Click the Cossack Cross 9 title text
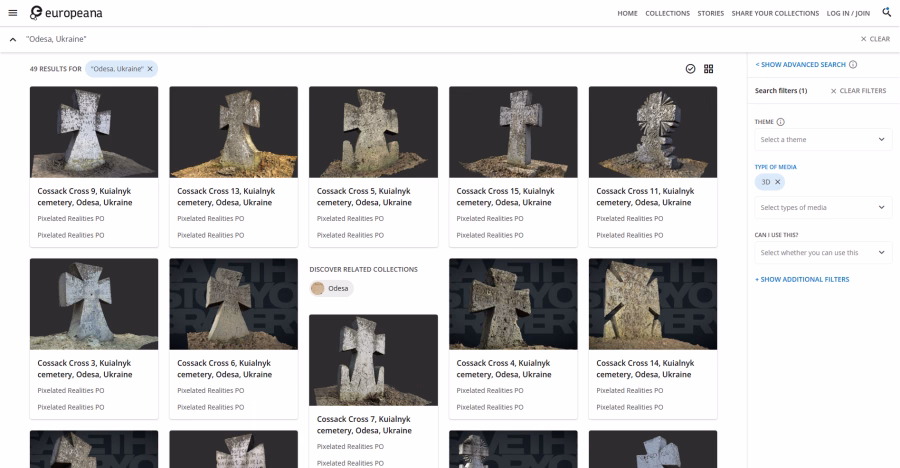Screen dimensions: 900x468 [x=85, y=196]
